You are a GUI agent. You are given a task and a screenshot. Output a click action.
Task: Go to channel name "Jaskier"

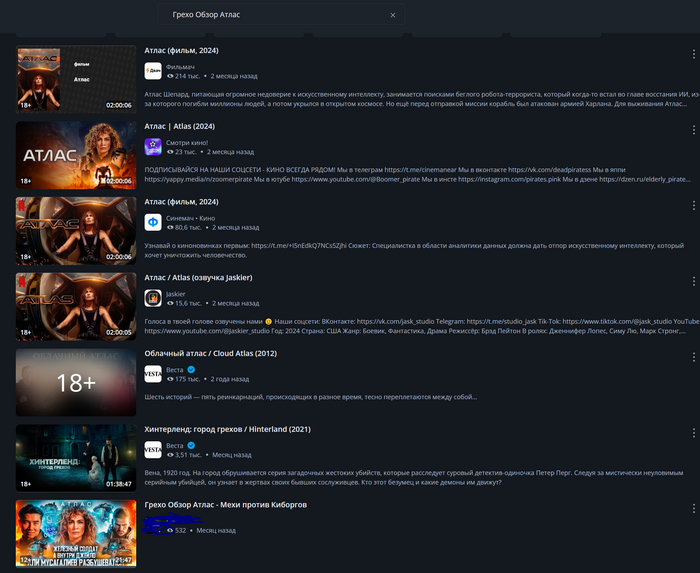(175, 294)
